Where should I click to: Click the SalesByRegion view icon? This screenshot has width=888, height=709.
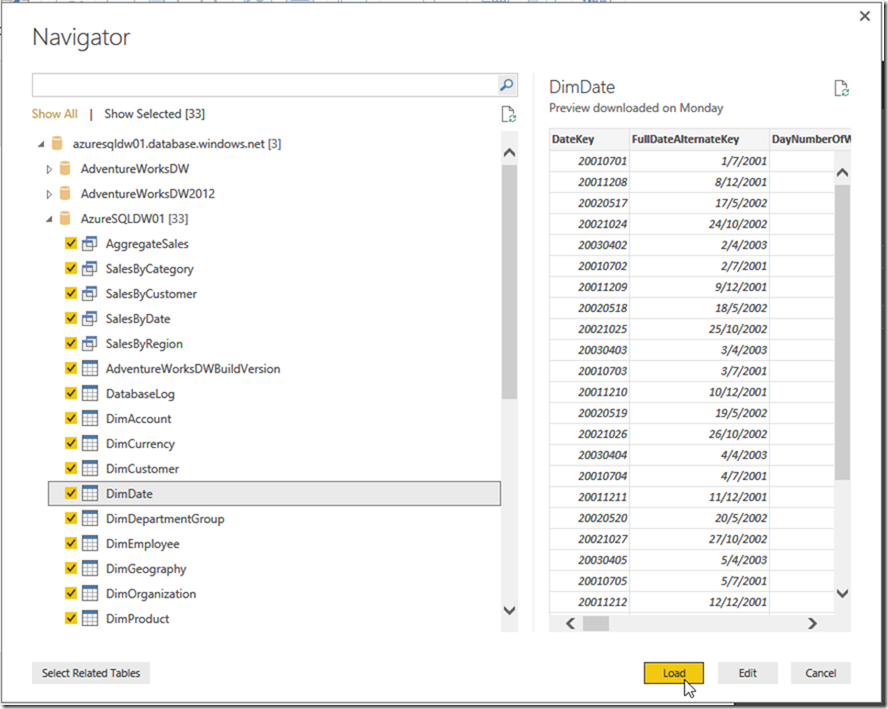pos(89,343)
